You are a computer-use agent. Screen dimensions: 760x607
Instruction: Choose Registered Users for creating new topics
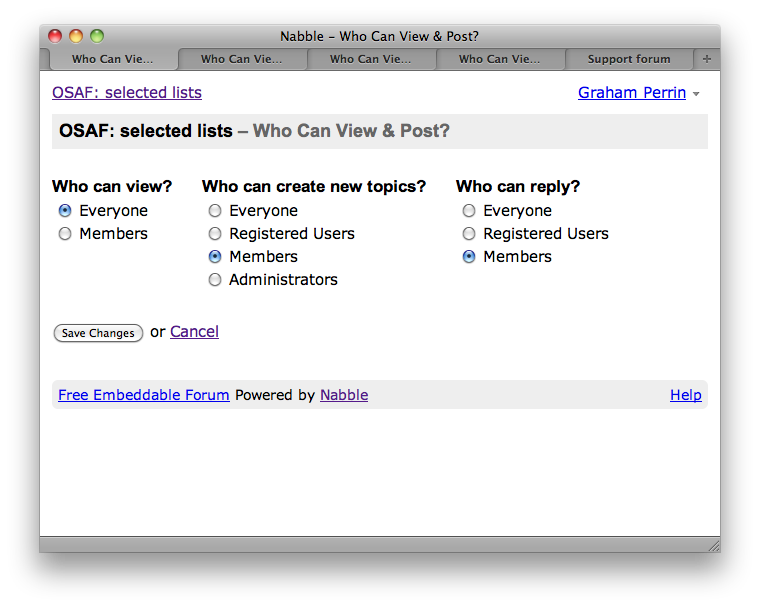[x=215, y=234]
